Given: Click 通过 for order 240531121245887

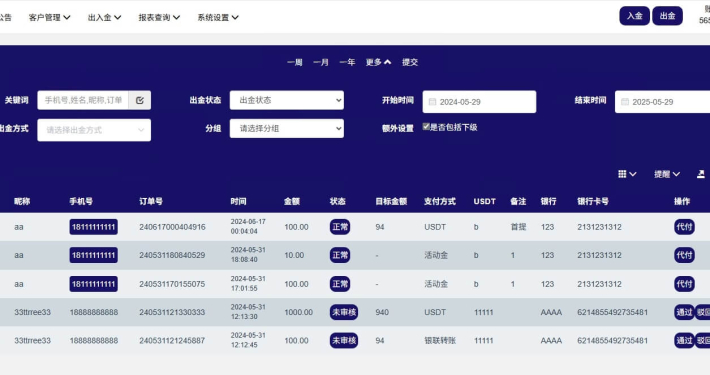Looking at the screenshot, I should click(684, 340).
